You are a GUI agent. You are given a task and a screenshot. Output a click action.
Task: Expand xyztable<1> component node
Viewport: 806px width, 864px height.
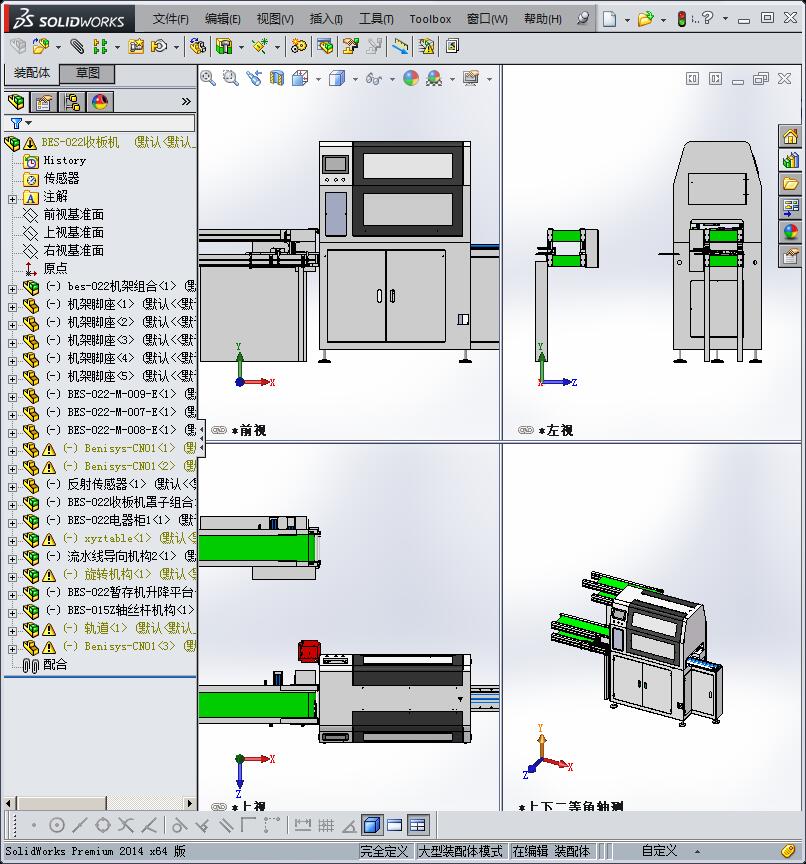[13, 541]
